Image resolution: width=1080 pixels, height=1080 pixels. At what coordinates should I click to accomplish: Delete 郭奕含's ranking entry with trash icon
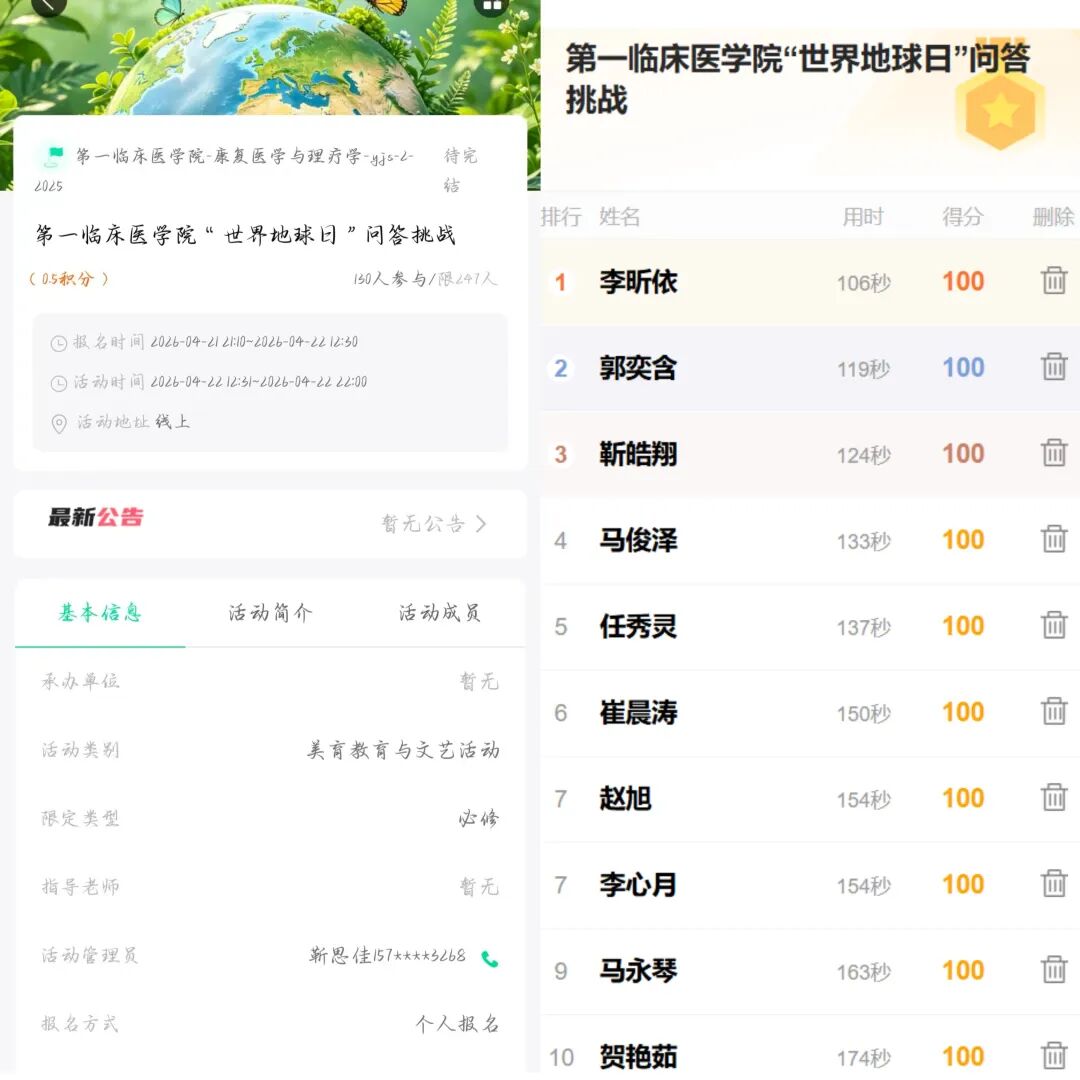(1054, 367)
